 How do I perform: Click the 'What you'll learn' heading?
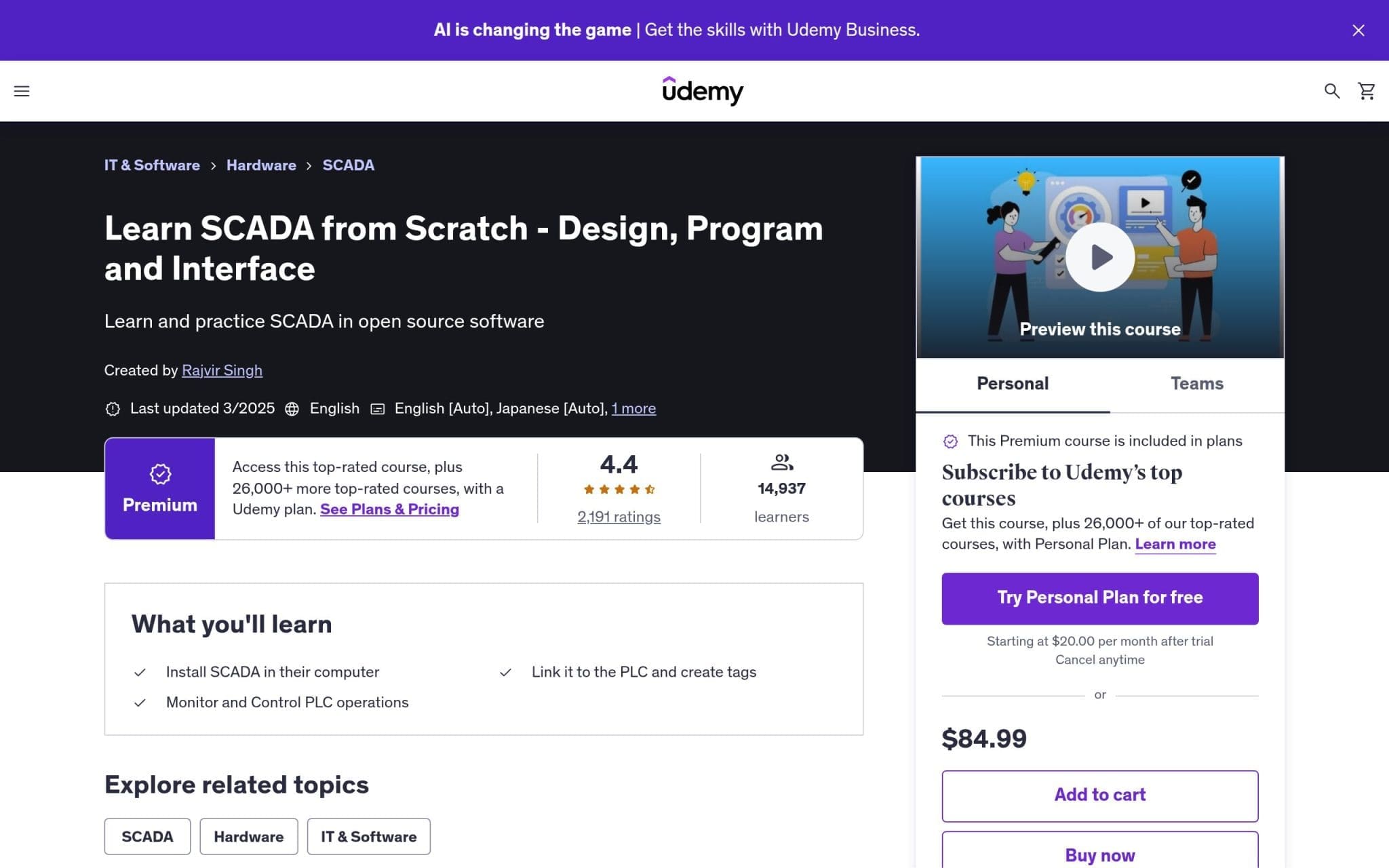point(231,624)
